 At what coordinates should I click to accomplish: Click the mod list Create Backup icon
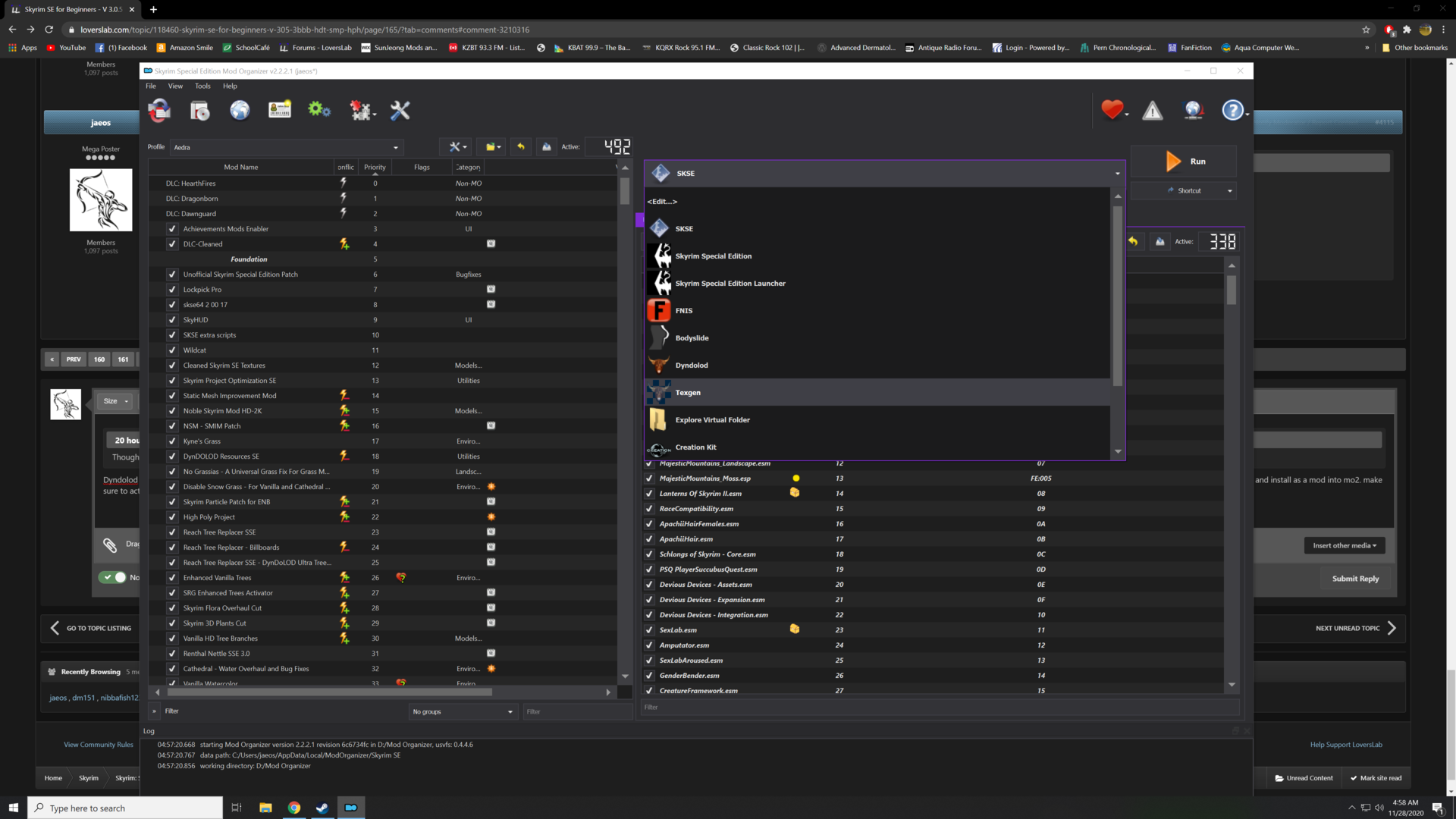[x=547, y=147]
